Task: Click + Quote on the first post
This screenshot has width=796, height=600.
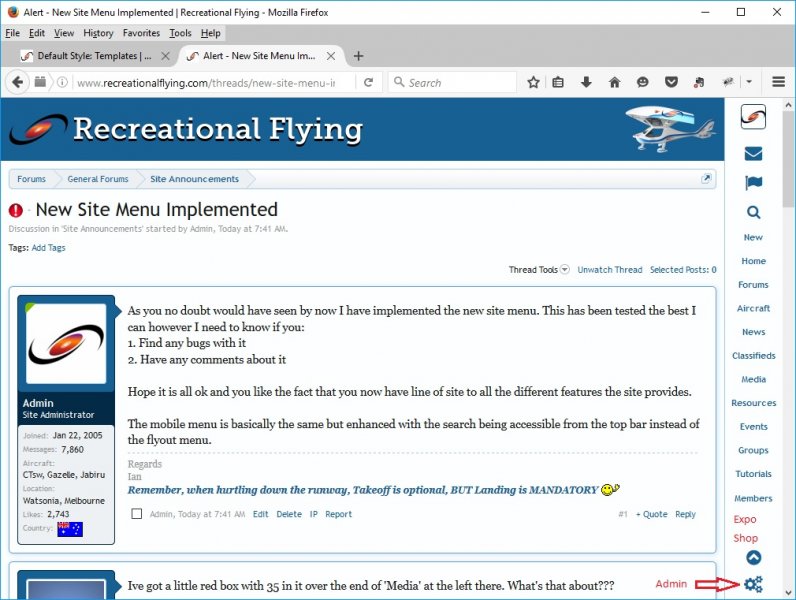Action: click(651, 514)
